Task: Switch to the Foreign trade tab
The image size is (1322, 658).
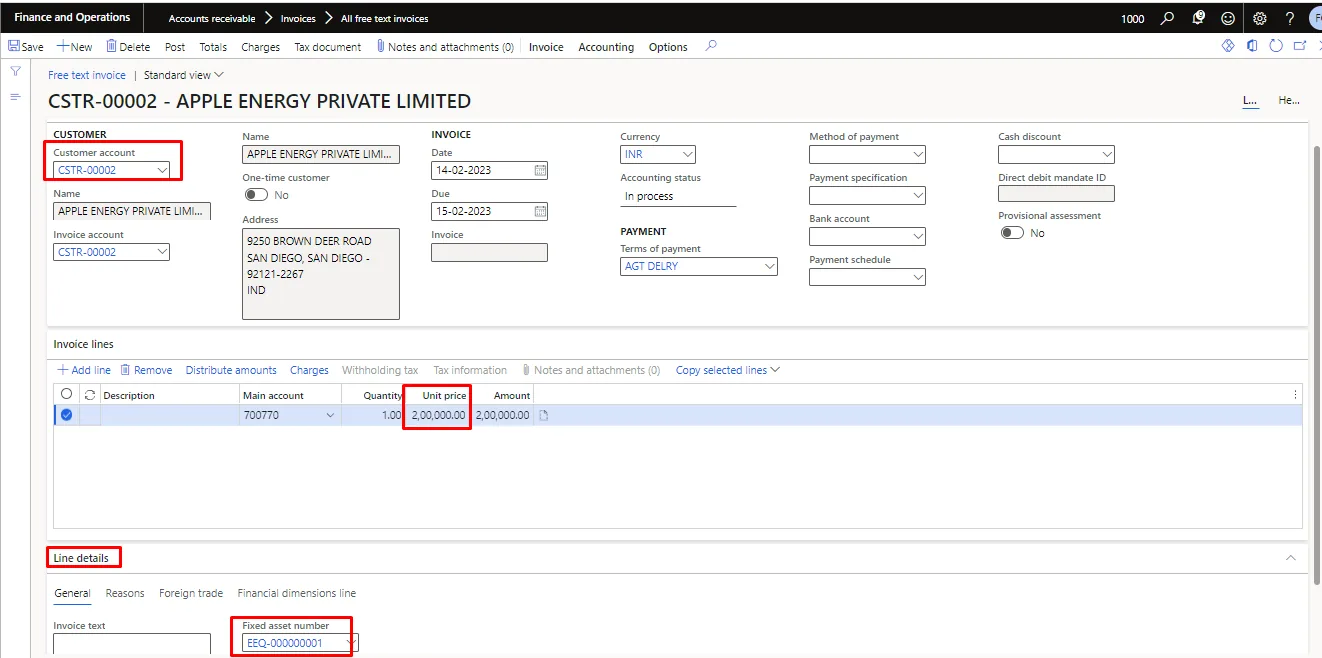Action: (191, 593)
